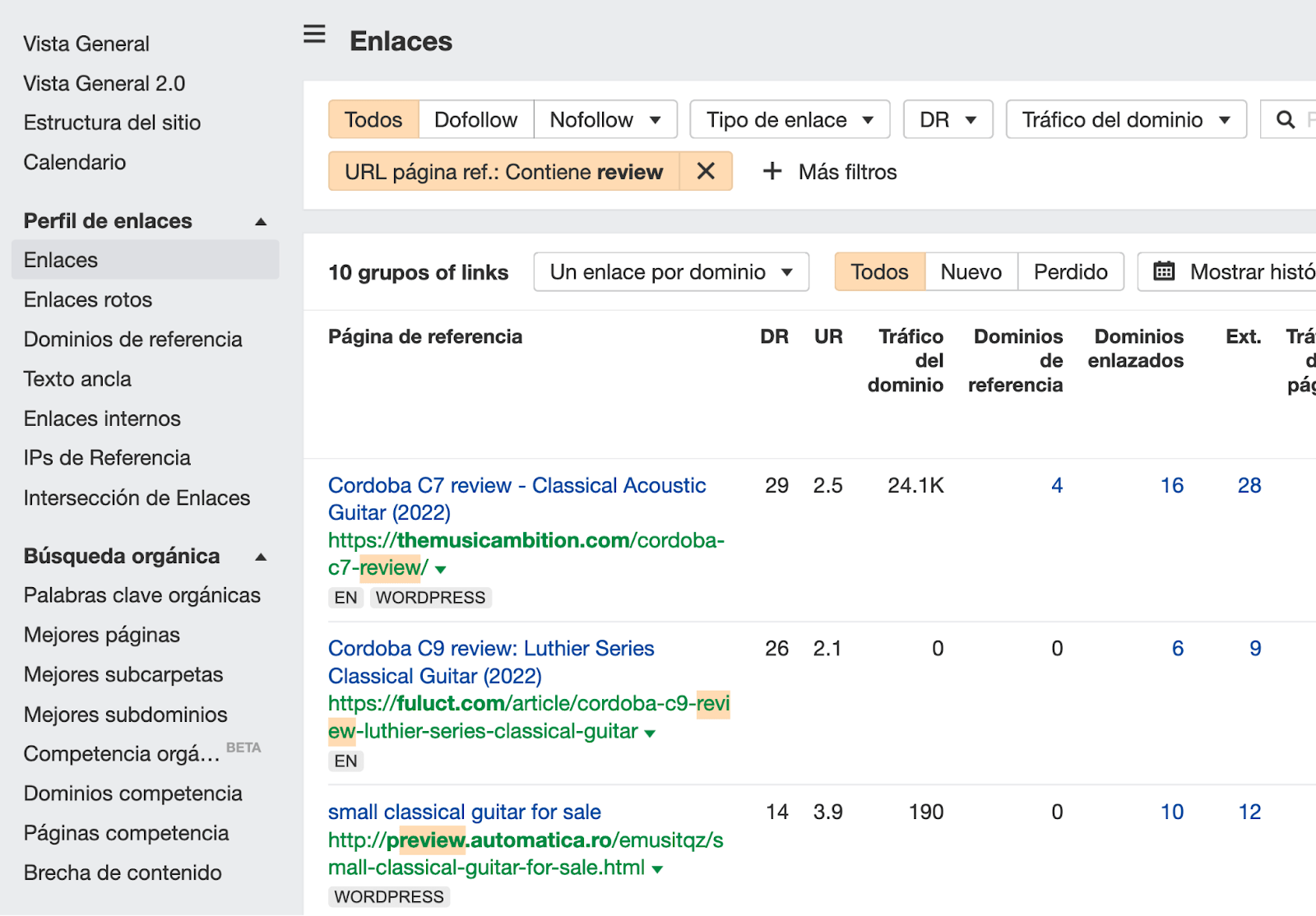Click the hamburger menu icon beside Enlaces

tap(314, 35)
